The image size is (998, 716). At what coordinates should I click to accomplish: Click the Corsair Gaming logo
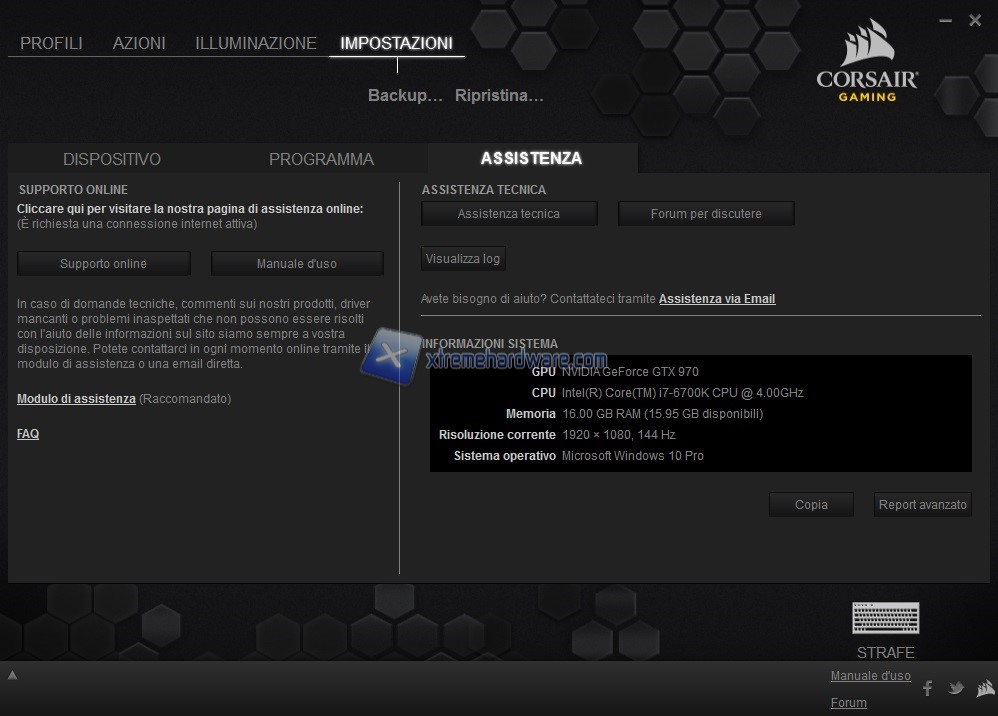tap(867, 62)
